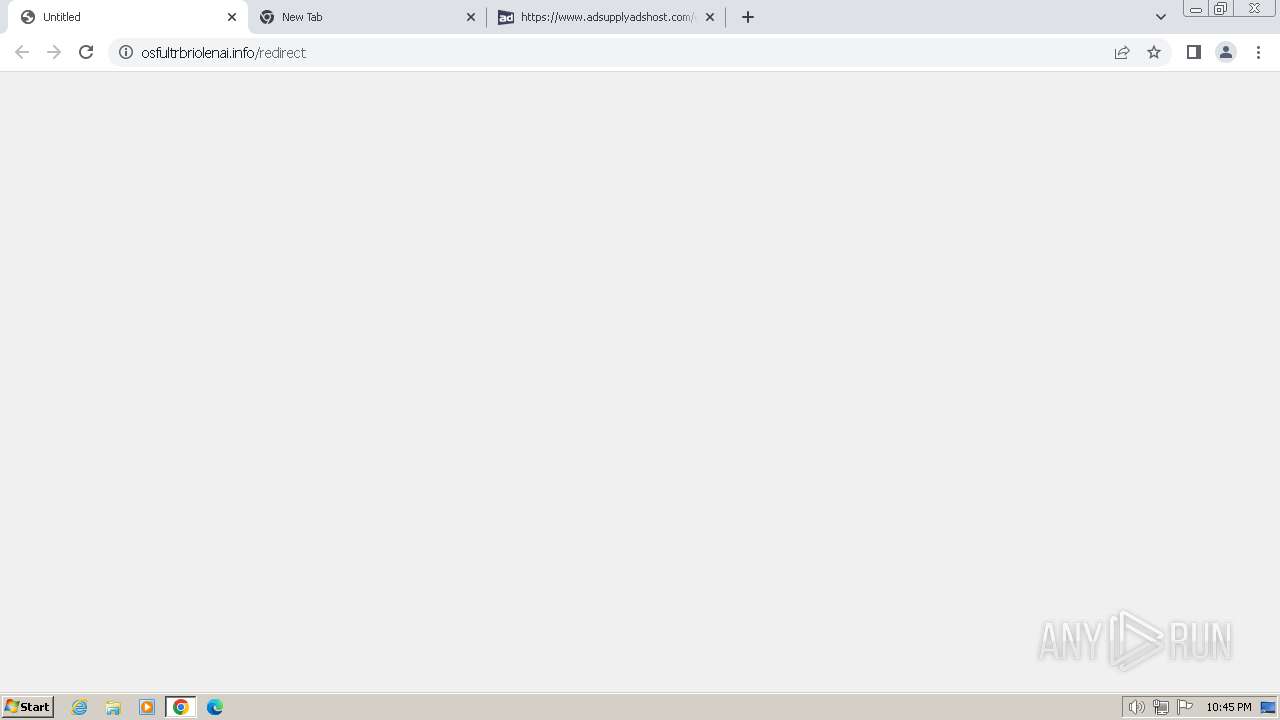The width and height of the screenshot is (1280, 720).
Task: Close the adsupplyadshost tab
Action: tap(710, 17)
